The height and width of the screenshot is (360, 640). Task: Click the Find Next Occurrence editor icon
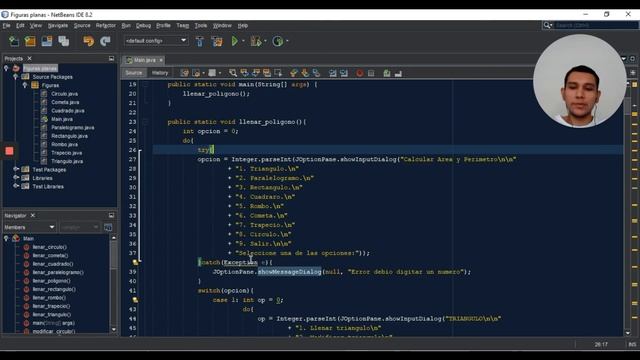256,73
